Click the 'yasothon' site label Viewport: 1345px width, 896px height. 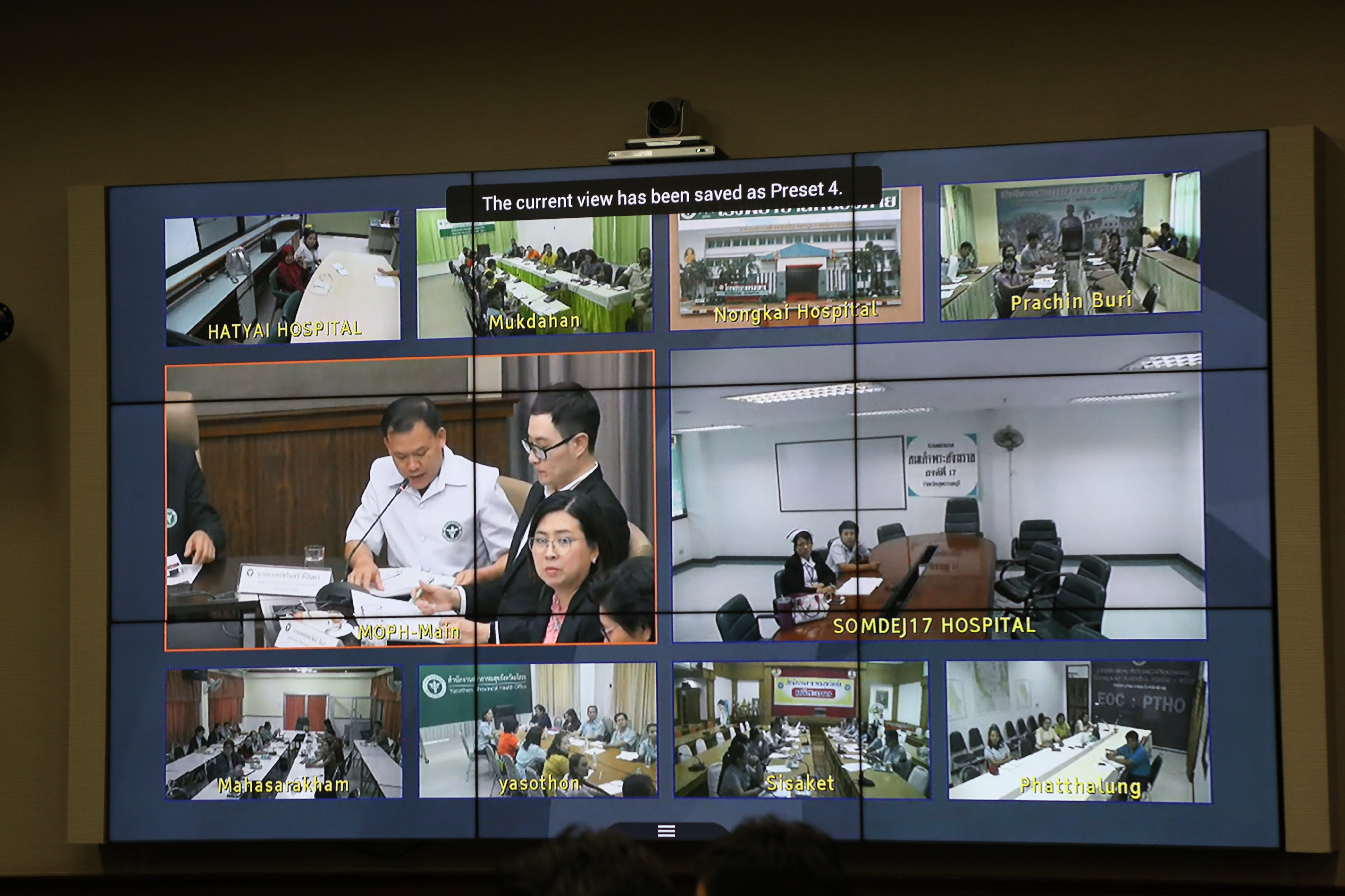539,783
